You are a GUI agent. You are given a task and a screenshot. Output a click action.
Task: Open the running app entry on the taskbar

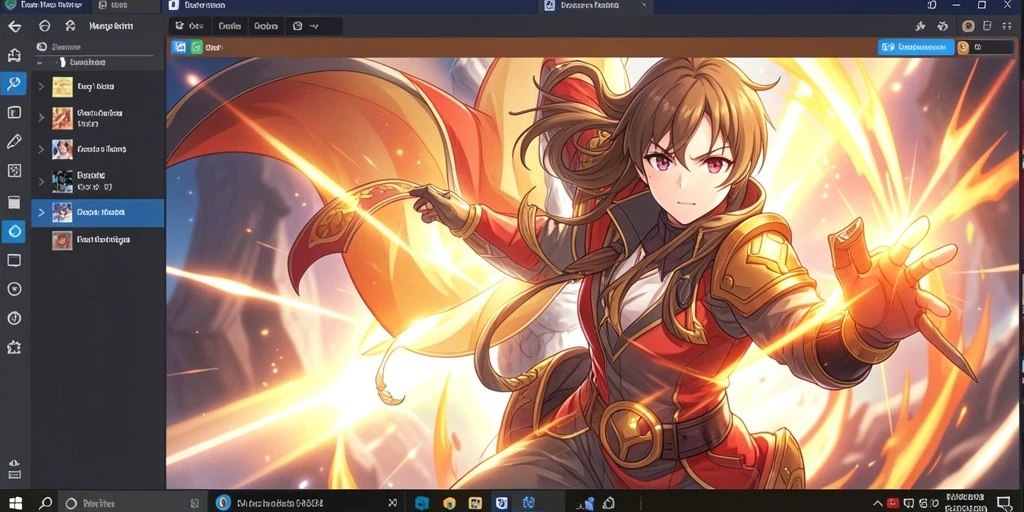307,503
